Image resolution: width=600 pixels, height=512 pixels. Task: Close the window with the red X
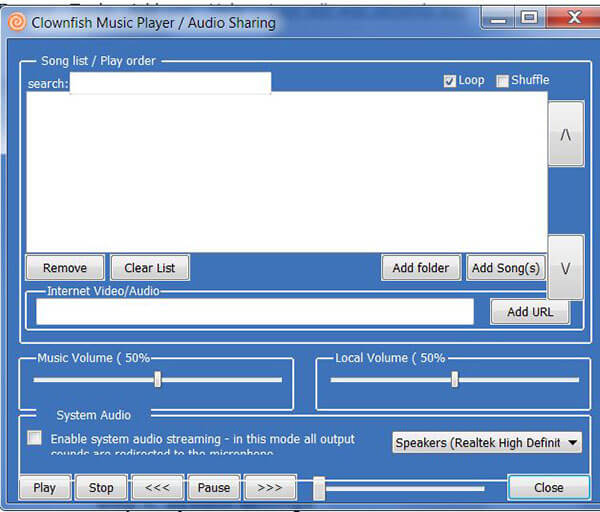point(574,18)
